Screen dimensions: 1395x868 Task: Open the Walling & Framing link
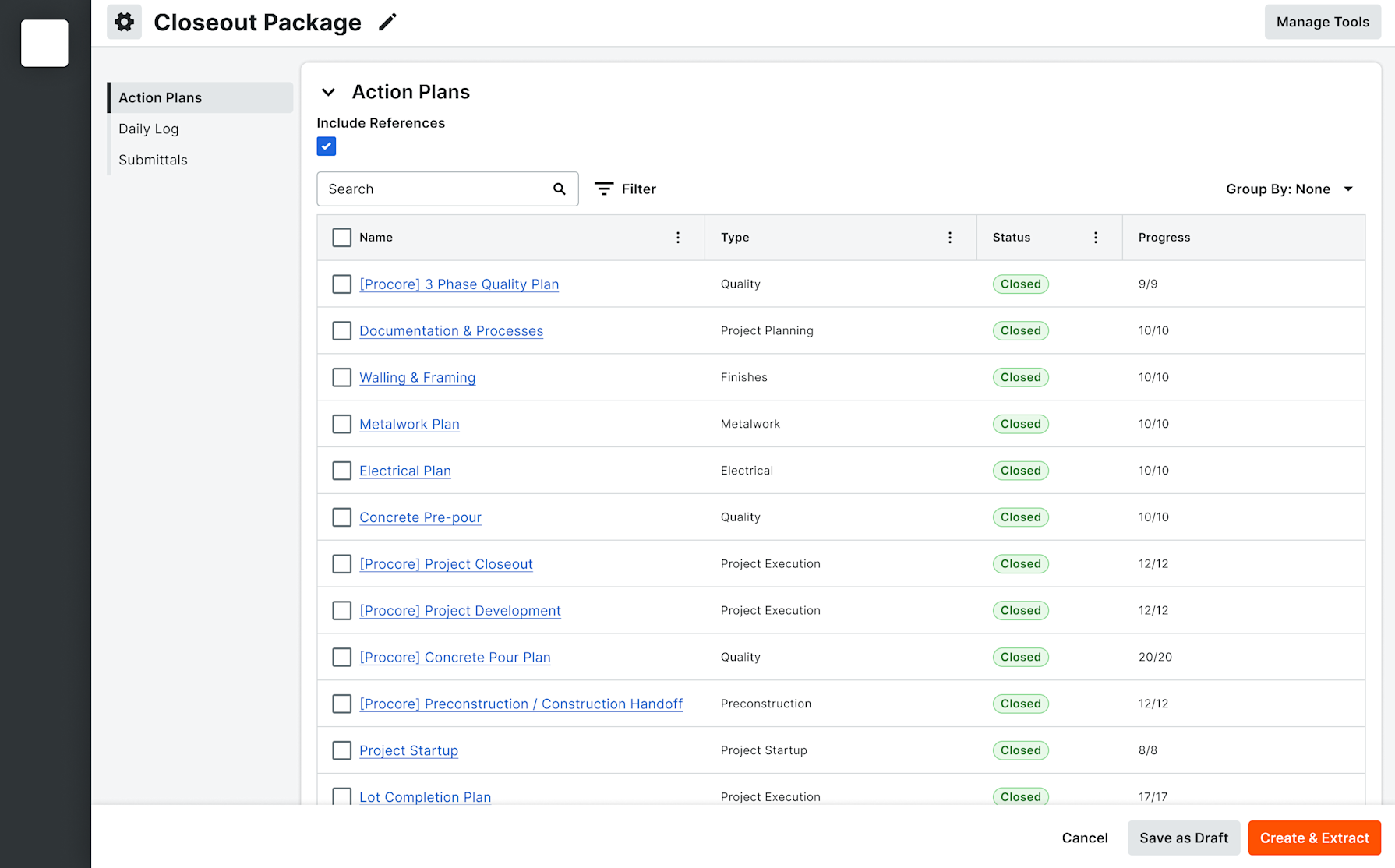tap(417, 378)
